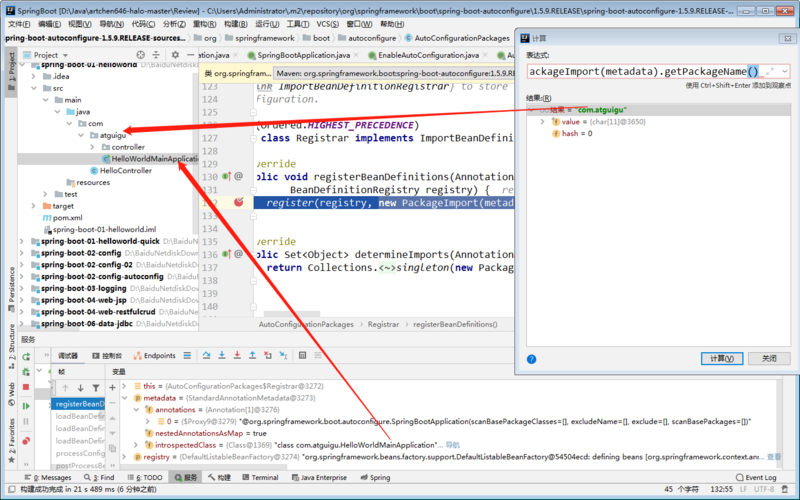
Task: Open the VCS(S) menu
Action: [x=327, y=24]
